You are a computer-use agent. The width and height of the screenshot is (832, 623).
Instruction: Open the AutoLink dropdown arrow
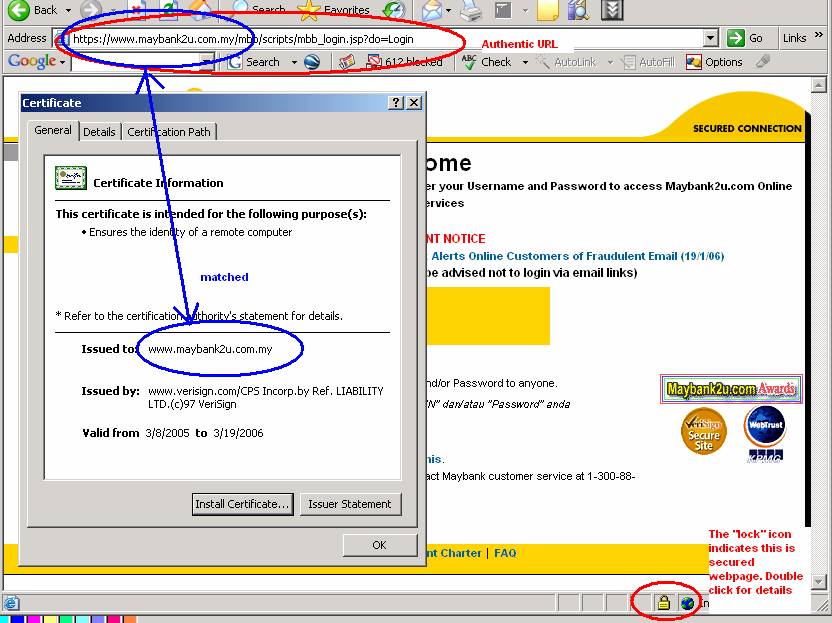[610, 63]
